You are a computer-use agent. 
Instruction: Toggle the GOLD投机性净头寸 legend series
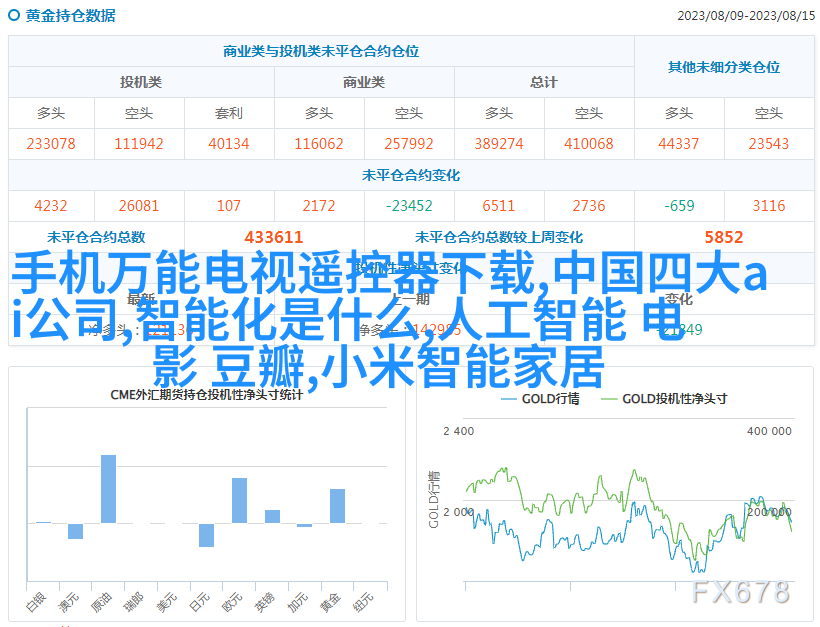pos(664,399)
